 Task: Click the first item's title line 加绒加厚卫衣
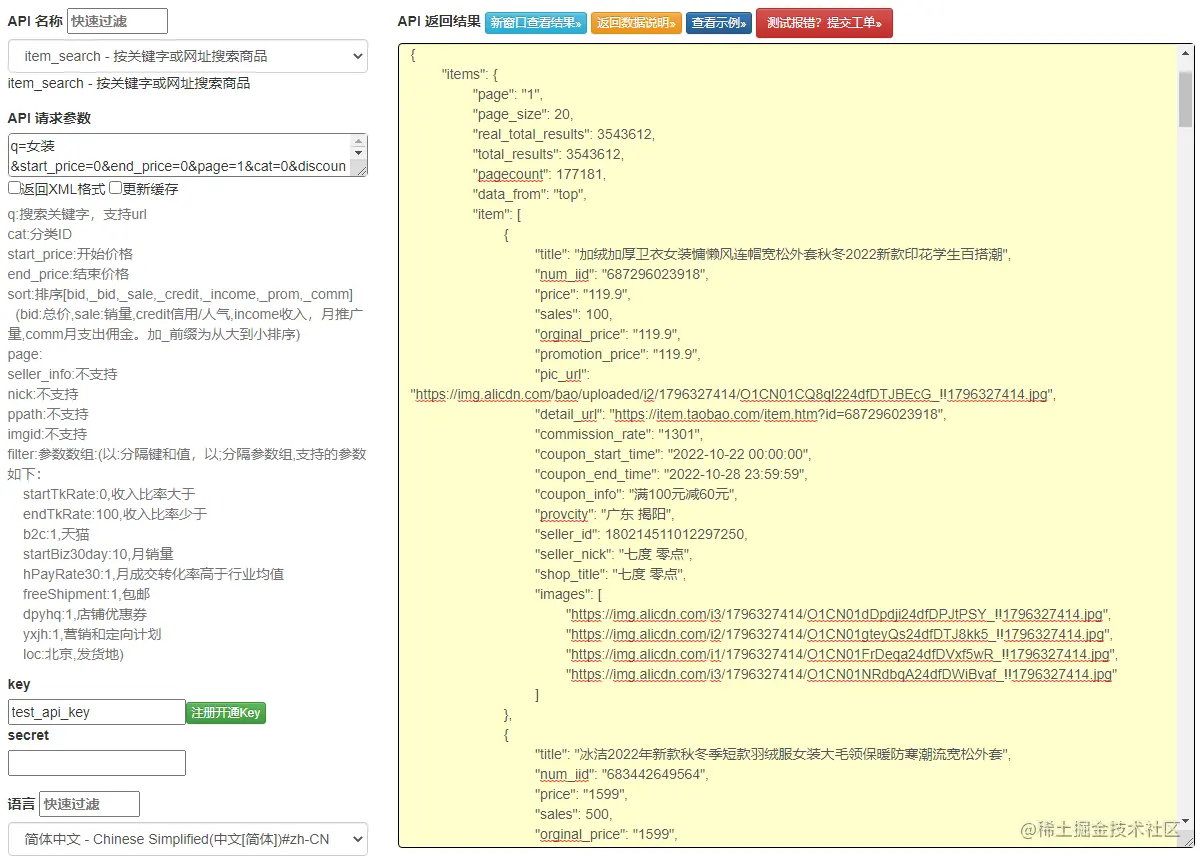[x=774, y=254]
